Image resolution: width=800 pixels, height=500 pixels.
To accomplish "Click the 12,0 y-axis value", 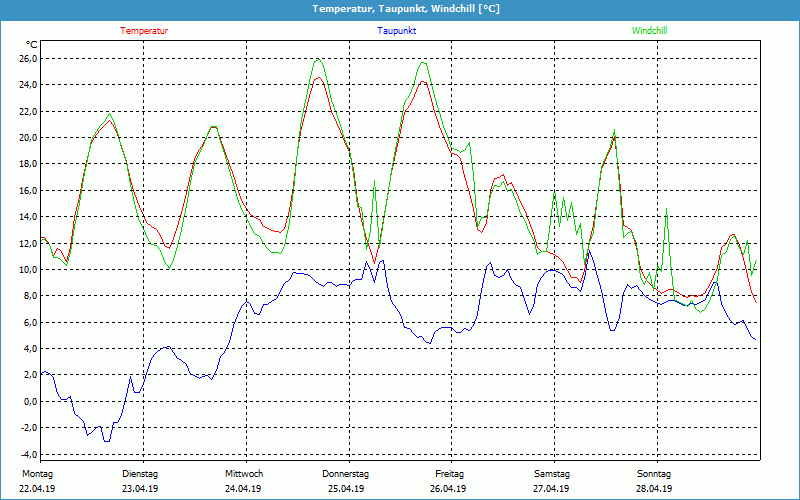I will click(x=28, y=243).
